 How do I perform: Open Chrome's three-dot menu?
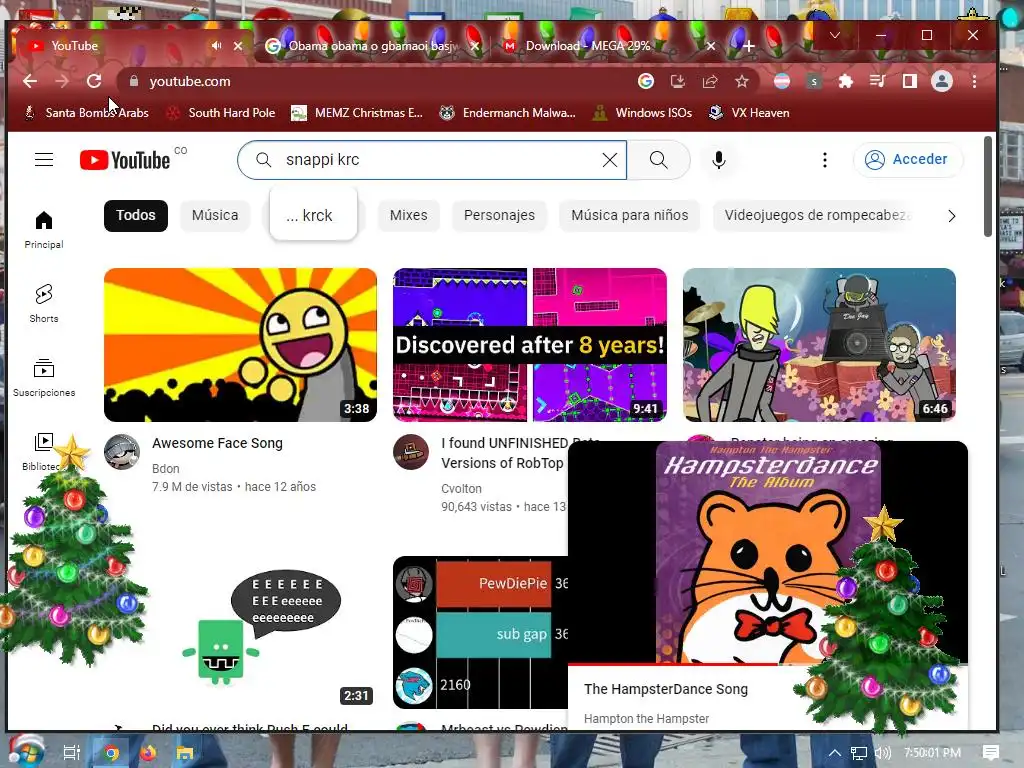pos(974,81)
